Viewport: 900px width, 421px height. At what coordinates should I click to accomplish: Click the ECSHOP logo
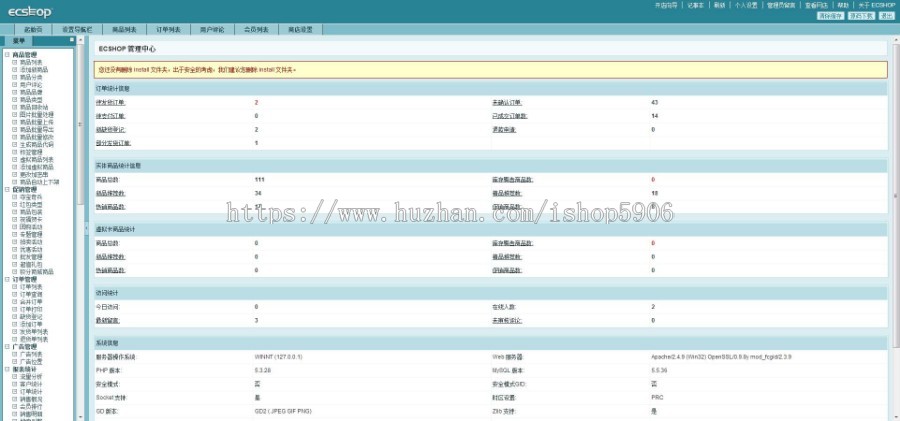pos(30,11)
